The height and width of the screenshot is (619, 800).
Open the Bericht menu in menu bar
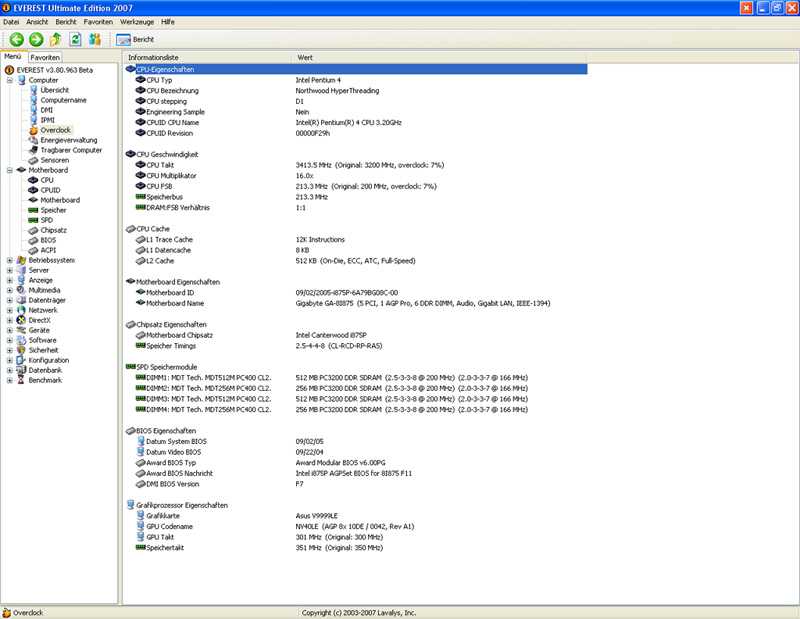pyautogui.click(x=66, y=22)
